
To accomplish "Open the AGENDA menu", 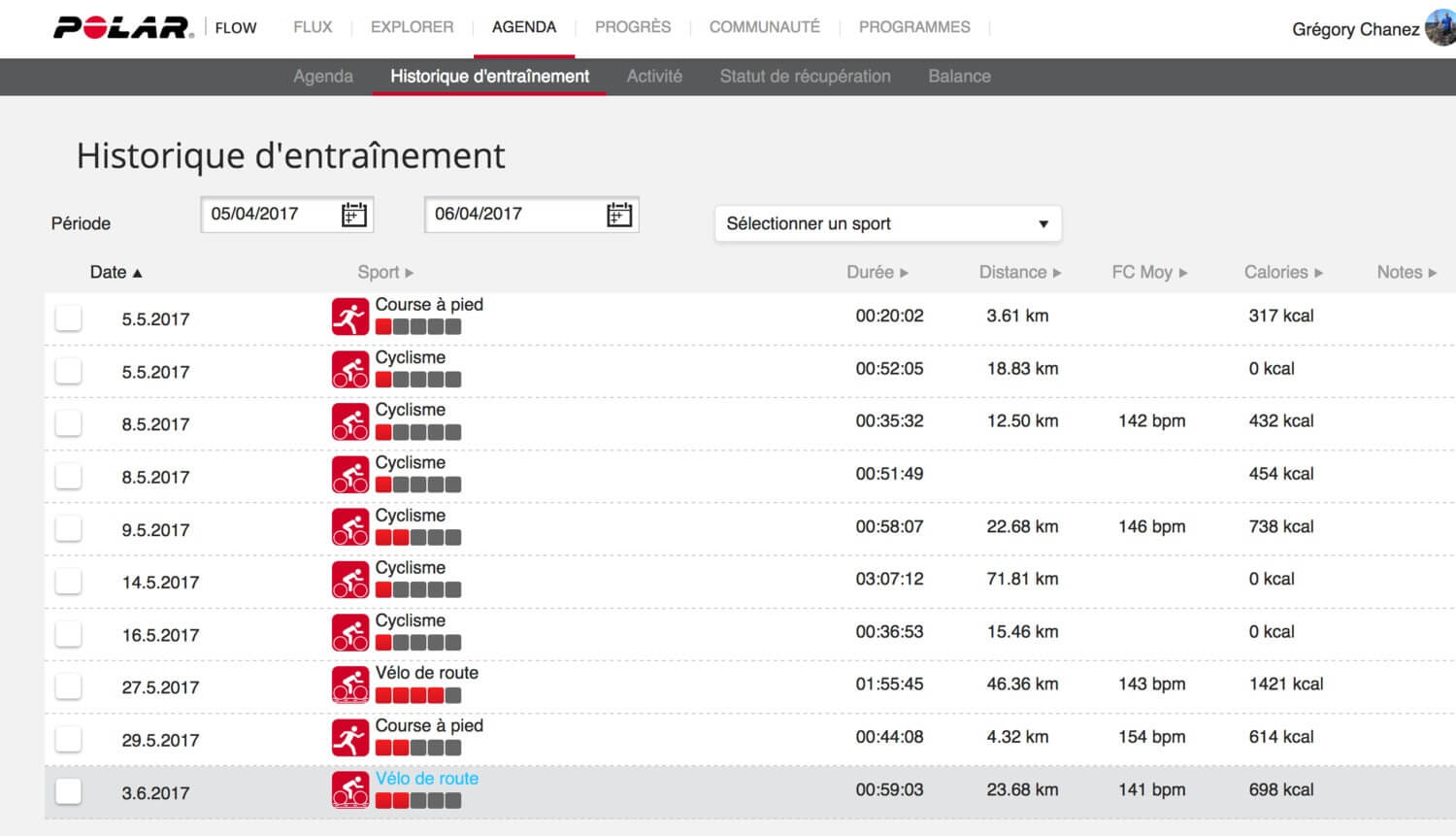I will [x=524, y=27].
